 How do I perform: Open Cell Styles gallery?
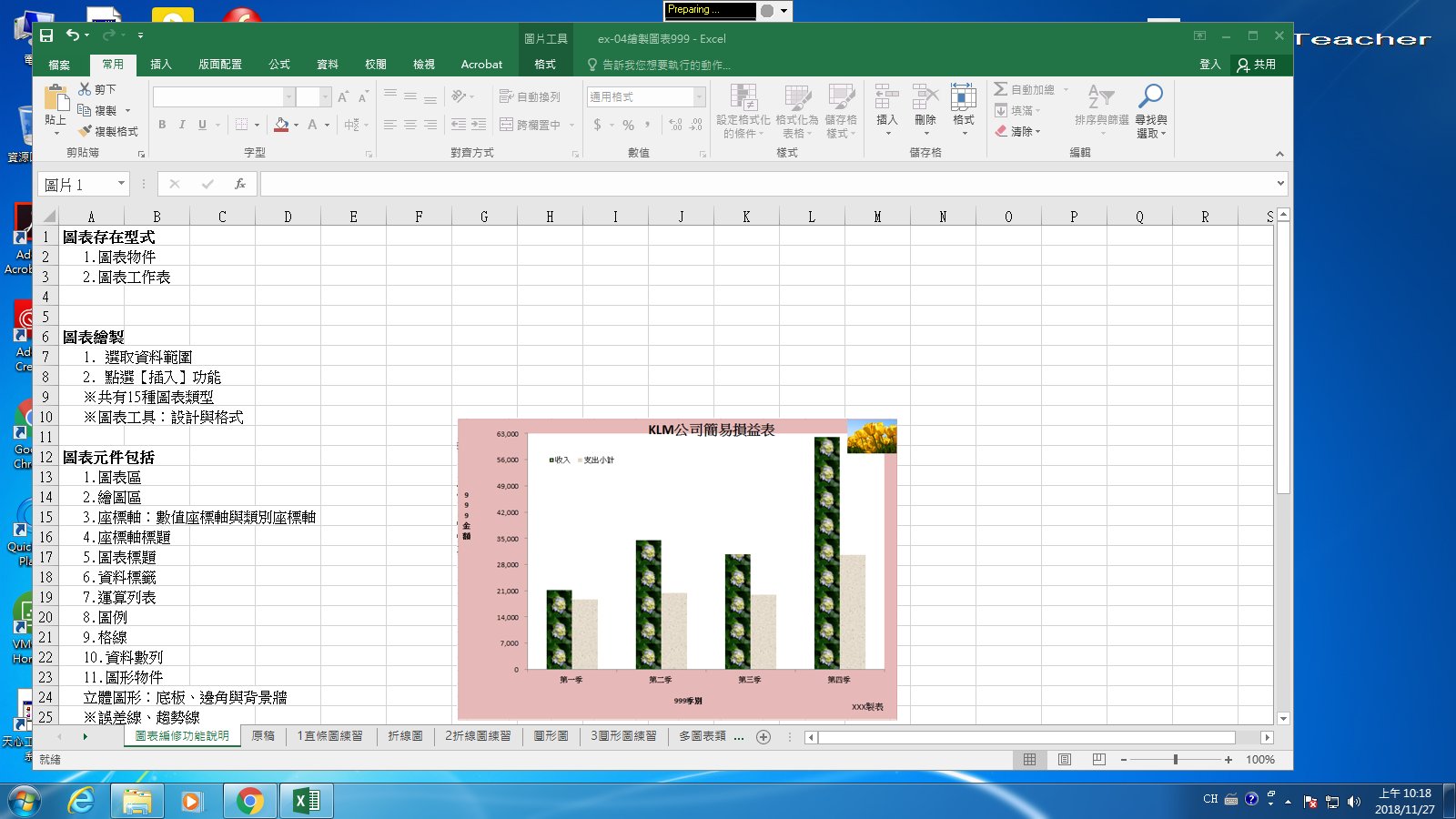(x=841, y=111)
